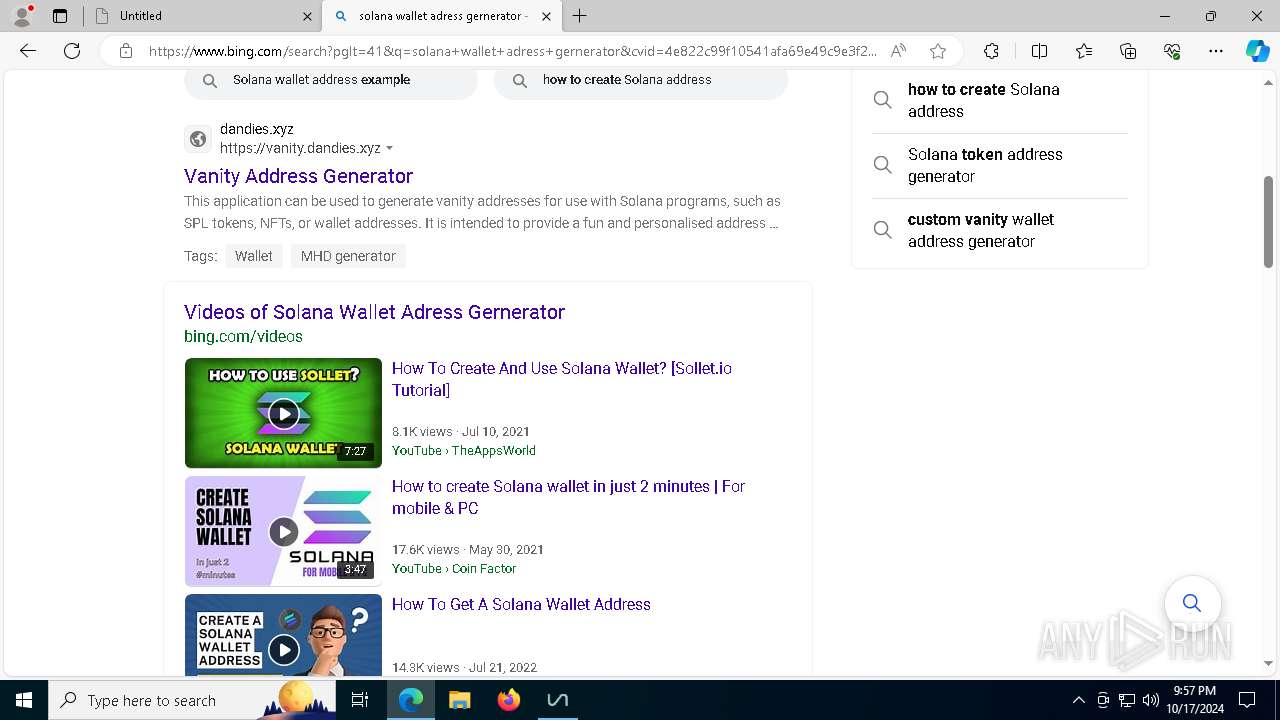Open the Extensions puzzle icon
Image resolution: width=1280 pixels, height=720 pixels.
(x=991, y=51)
